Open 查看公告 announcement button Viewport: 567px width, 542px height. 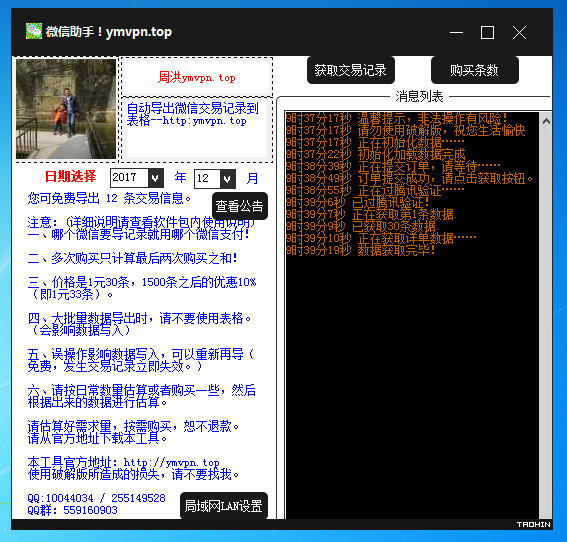coord(239,206)
